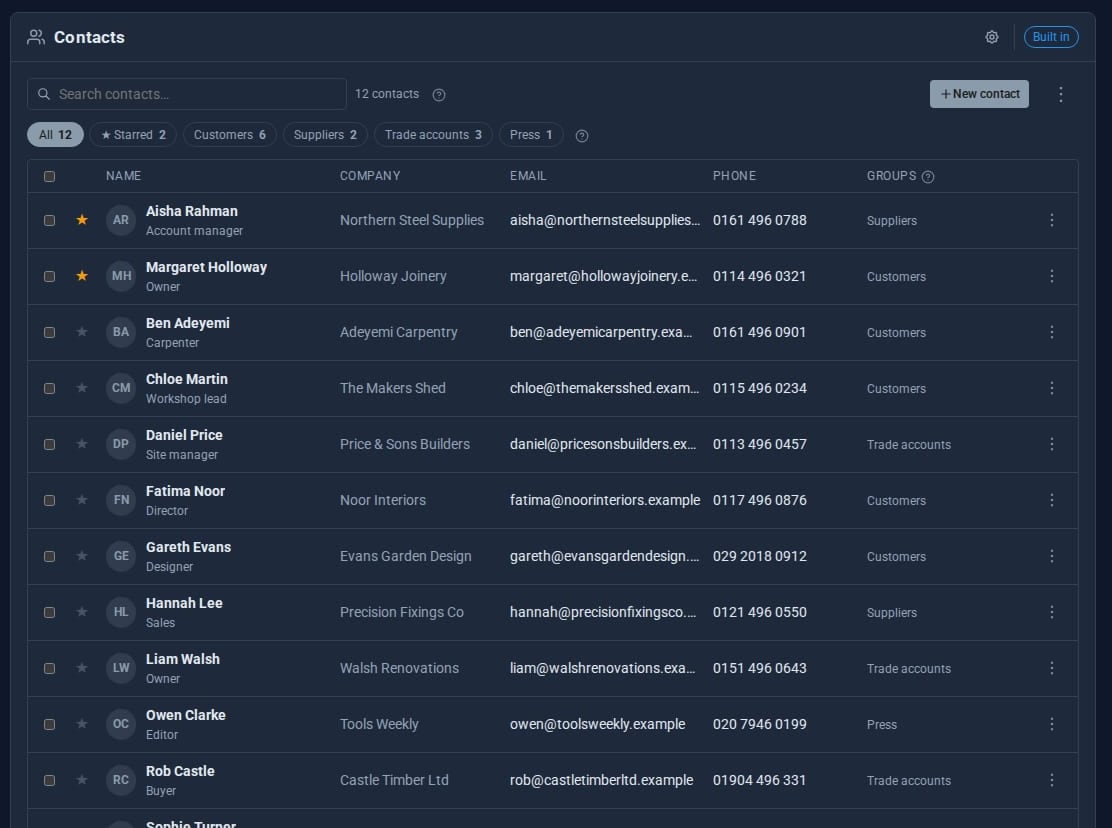Click the COMPANY column header

click(x=370, y=176)
